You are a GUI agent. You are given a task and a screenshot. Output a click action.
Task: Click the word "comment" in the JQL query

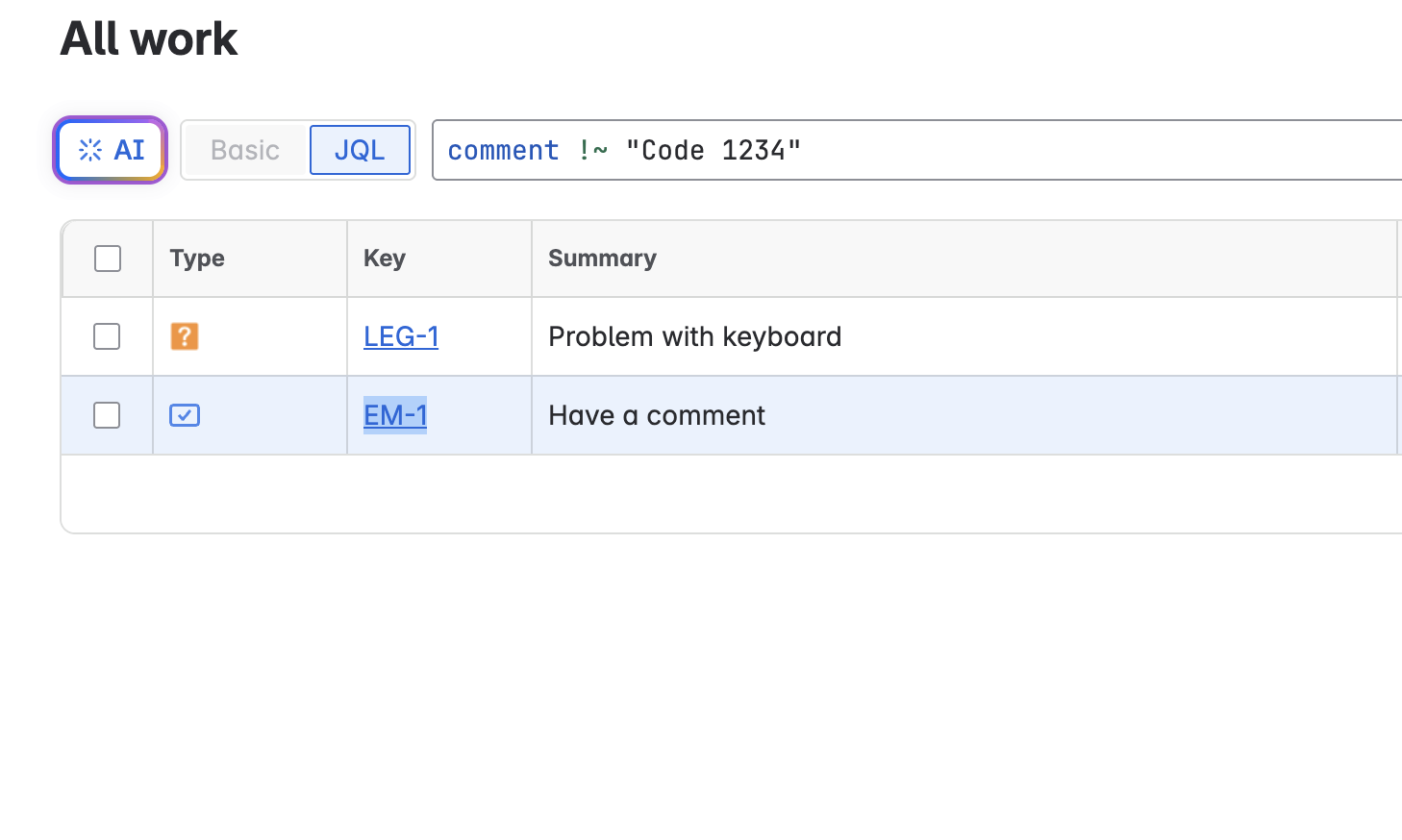[503, 151]
